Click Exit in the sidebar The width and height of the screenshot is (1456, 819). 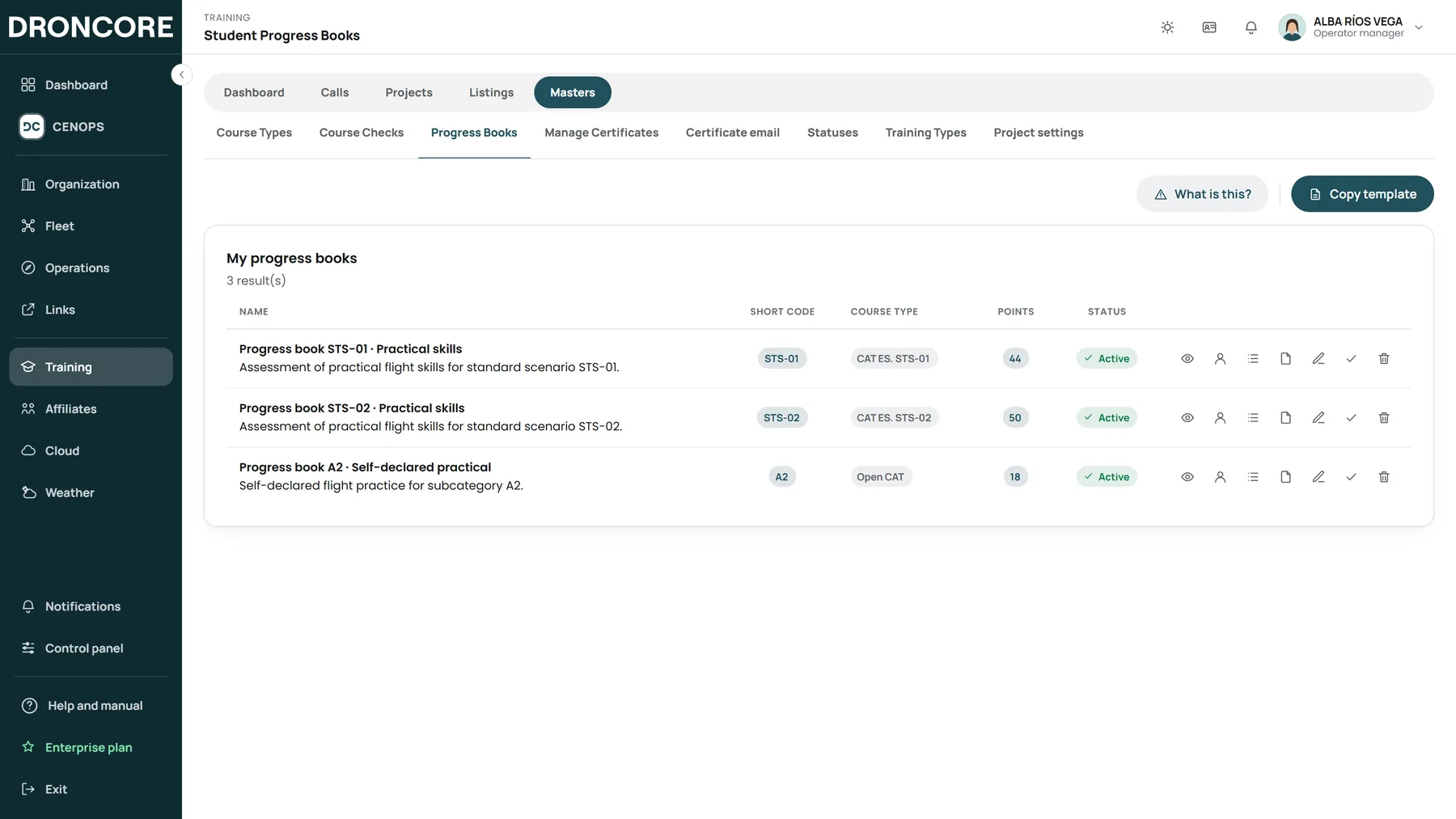91,790
